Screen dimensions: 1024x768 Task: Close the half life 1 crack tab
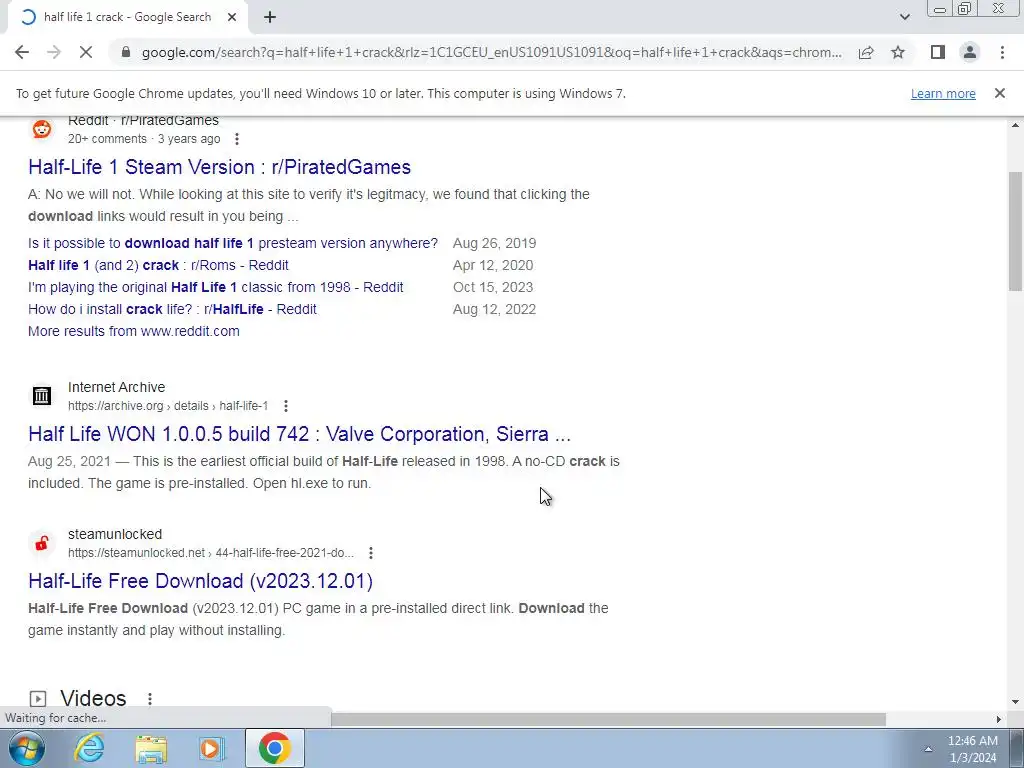tap(232, 17)
